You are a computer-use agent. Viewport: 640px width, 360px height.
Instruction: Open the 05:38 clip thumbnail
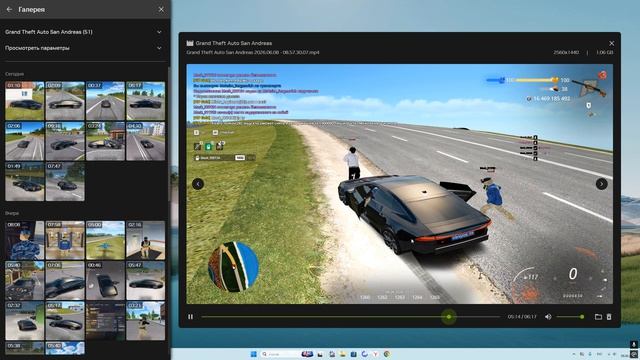(x=24, y=348)
